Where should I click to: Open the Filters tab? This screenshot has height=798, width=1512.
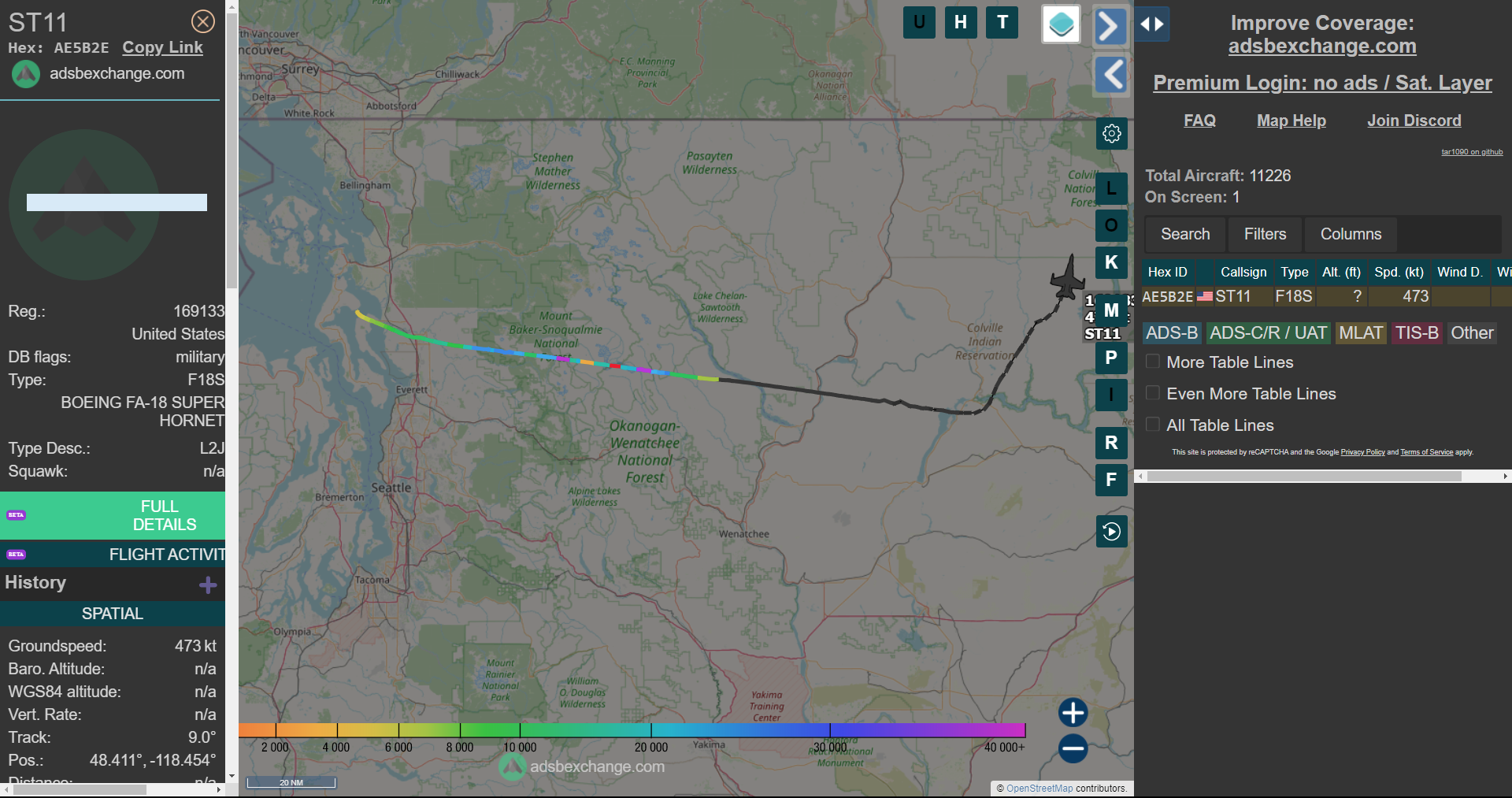click(x=1265, y=234)
